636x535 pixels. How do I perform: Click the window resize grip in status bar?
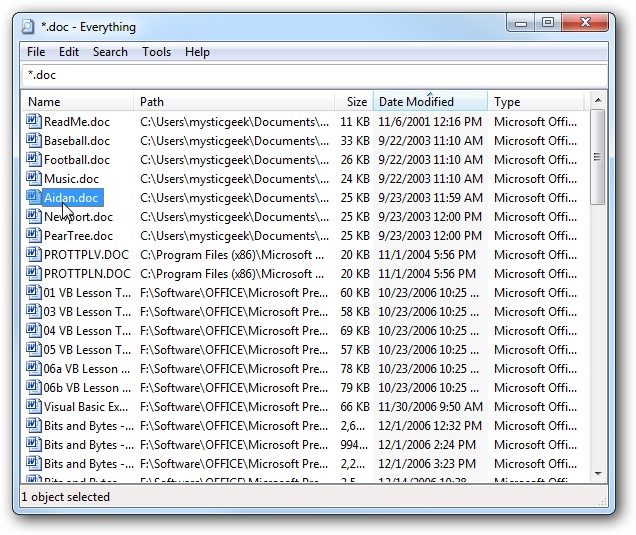pyautogui.click(x=602, y=501)
